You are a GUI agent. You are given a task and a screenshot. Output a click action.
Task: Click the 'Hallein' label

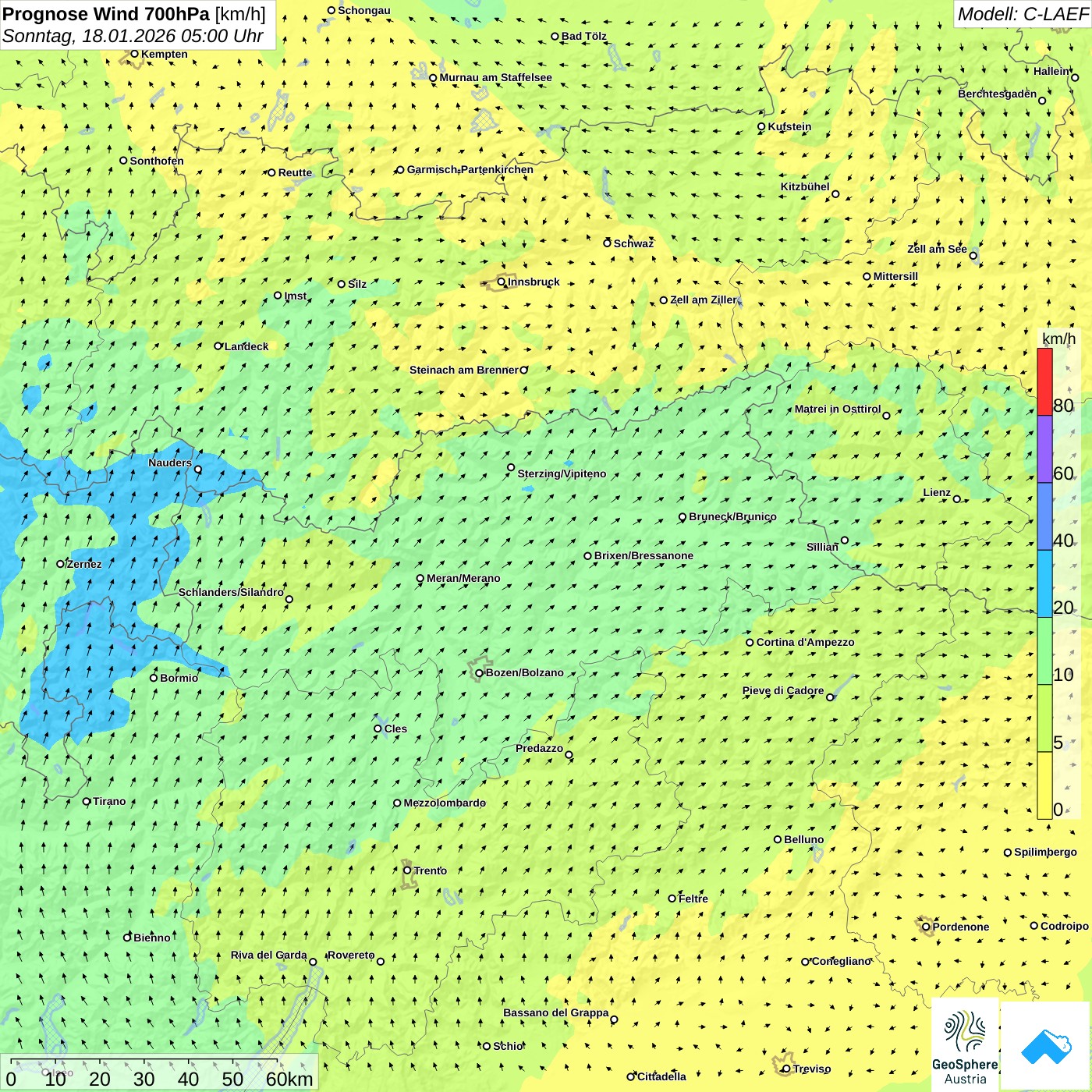point(1051,71)
